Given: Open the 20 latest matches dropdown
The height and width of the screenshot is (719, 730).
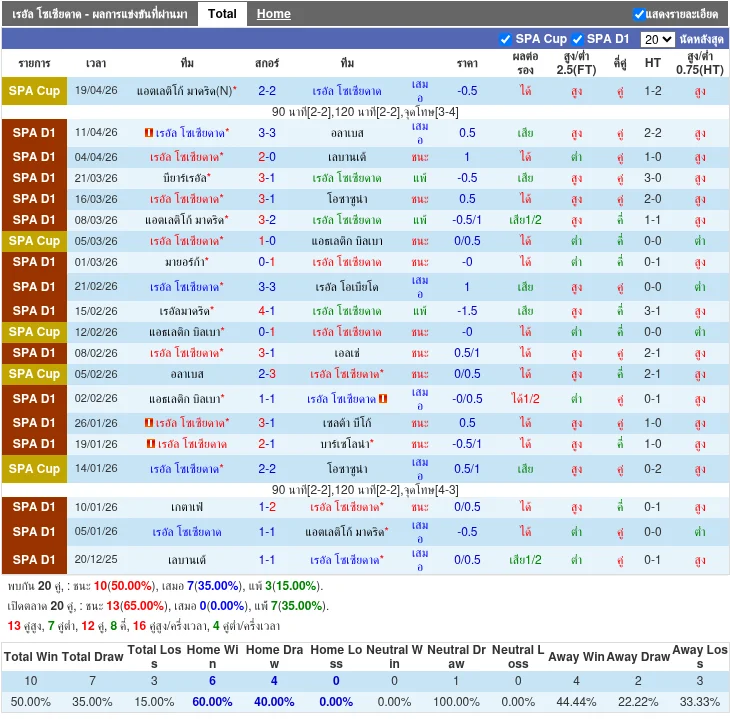Looking at the screenshot, I should pyautogui.click(x=657, y=39).
